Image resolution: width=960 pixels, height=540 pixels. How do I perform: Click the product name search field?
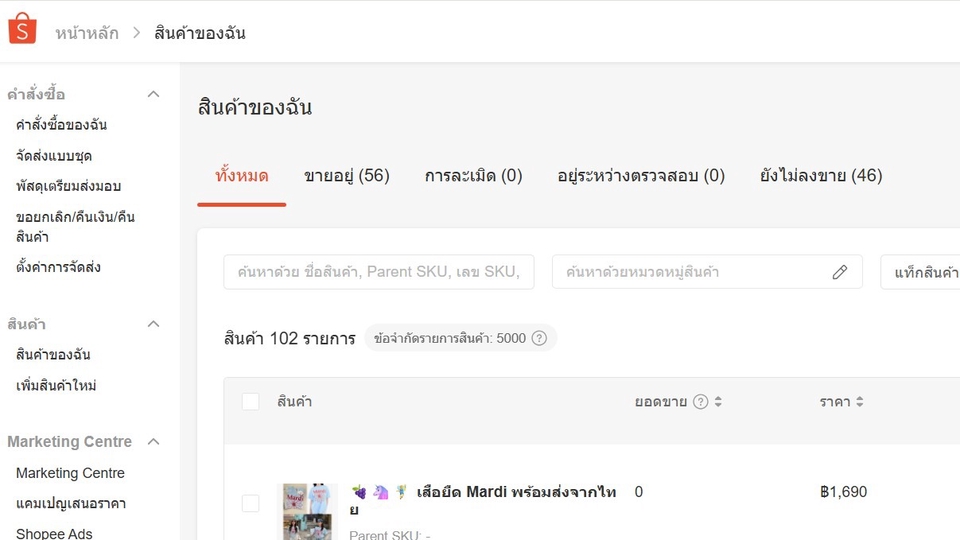pyautogui.click(x=378, y=272)
